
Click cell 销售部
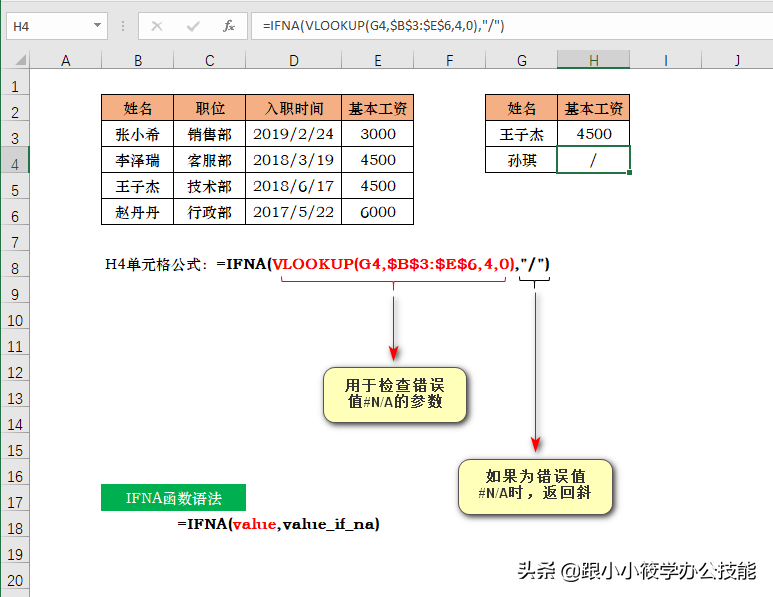click(210, 134)
